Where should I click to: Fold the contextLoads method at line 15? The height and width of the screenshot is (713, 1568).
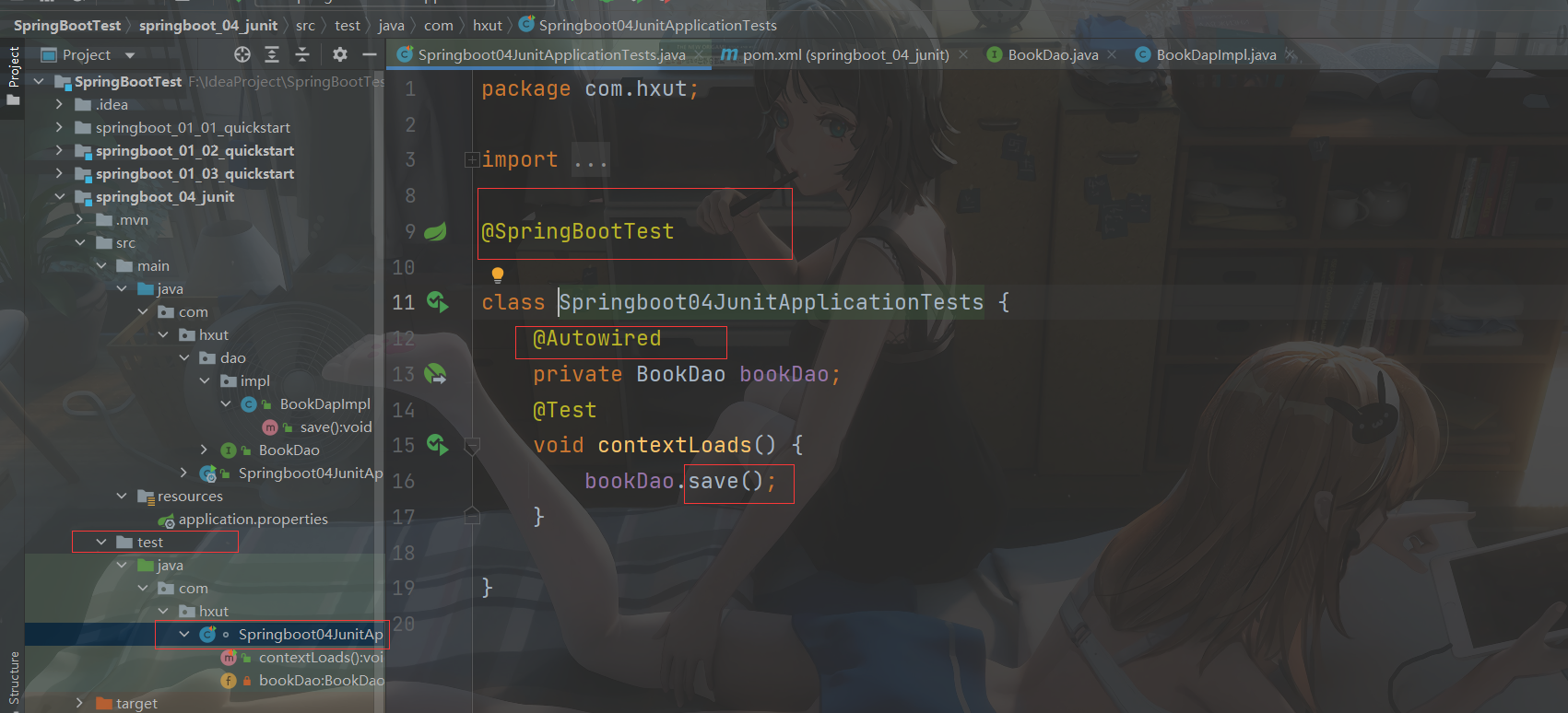tap(472, 446)
